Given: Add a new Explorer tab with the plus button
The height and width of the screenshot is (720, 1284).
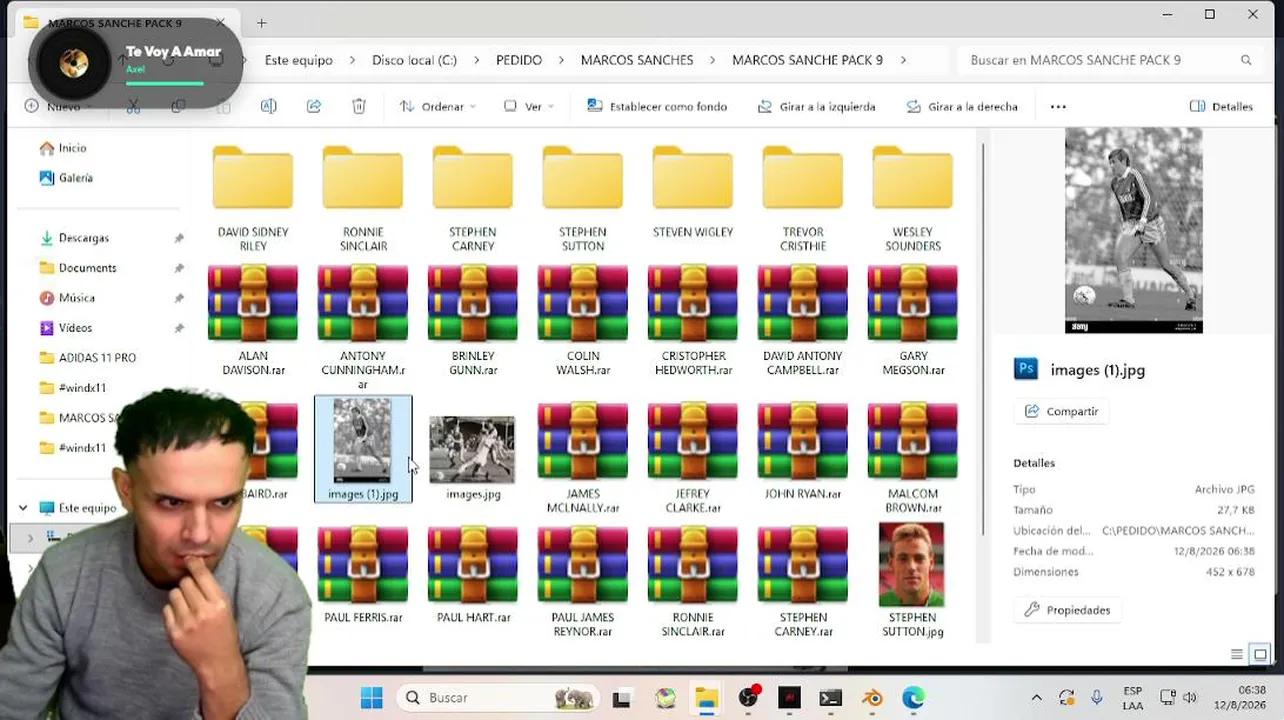Looking at the screenshot, I should [x=261, y=22].
